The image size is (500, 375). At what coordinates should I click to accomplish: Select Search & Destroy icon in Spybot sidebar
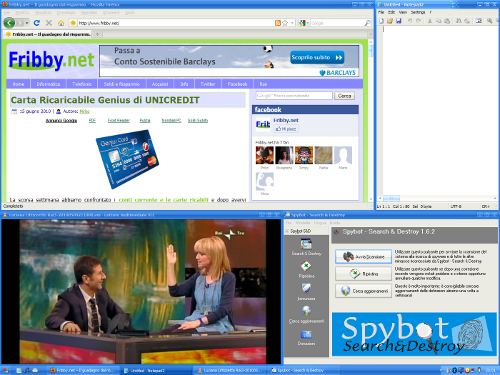pyautogui.click(x=306, y=244)
